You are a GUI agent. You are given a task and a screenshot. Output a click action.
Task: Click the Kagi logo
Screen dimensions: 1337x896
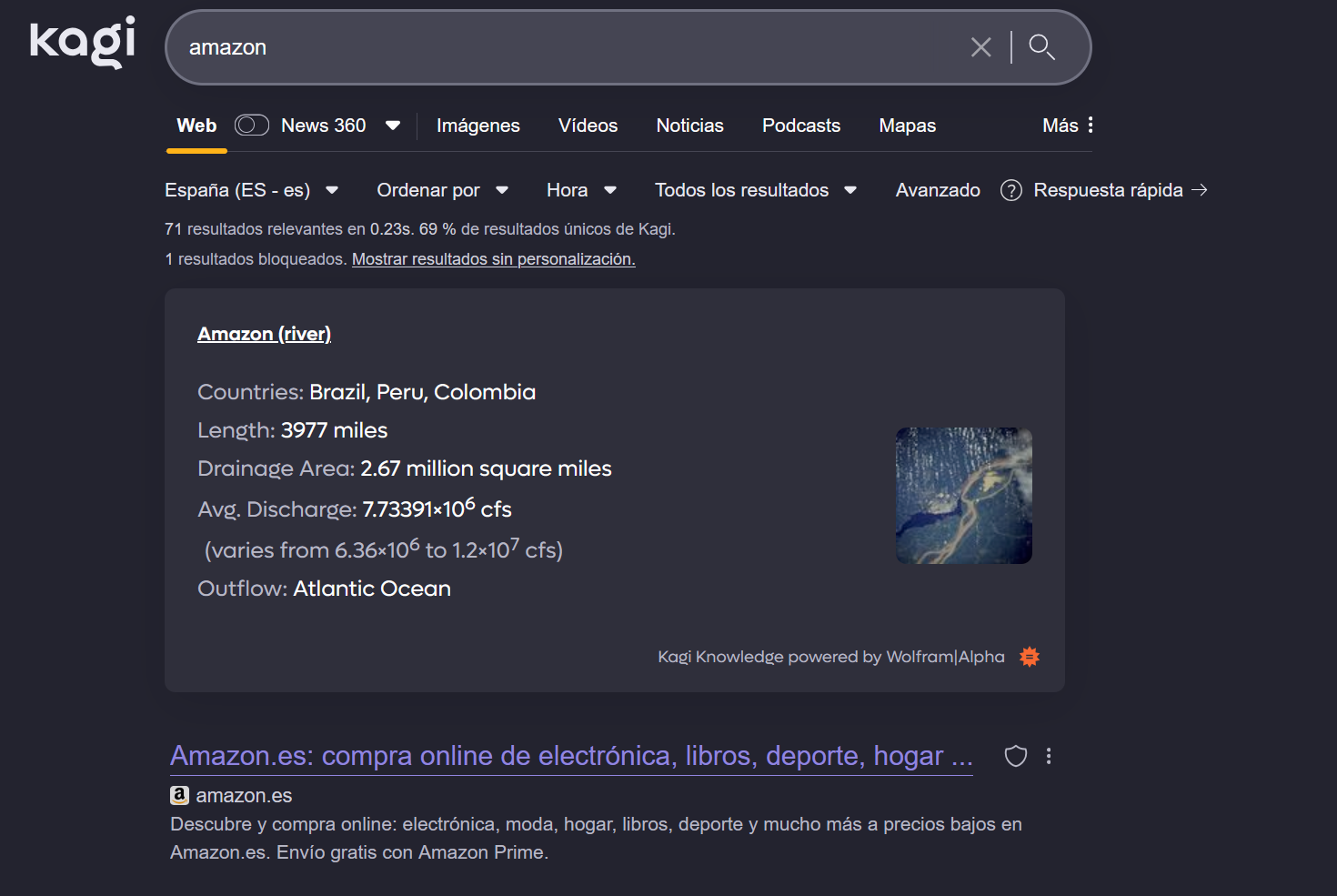tap(83, 42)
